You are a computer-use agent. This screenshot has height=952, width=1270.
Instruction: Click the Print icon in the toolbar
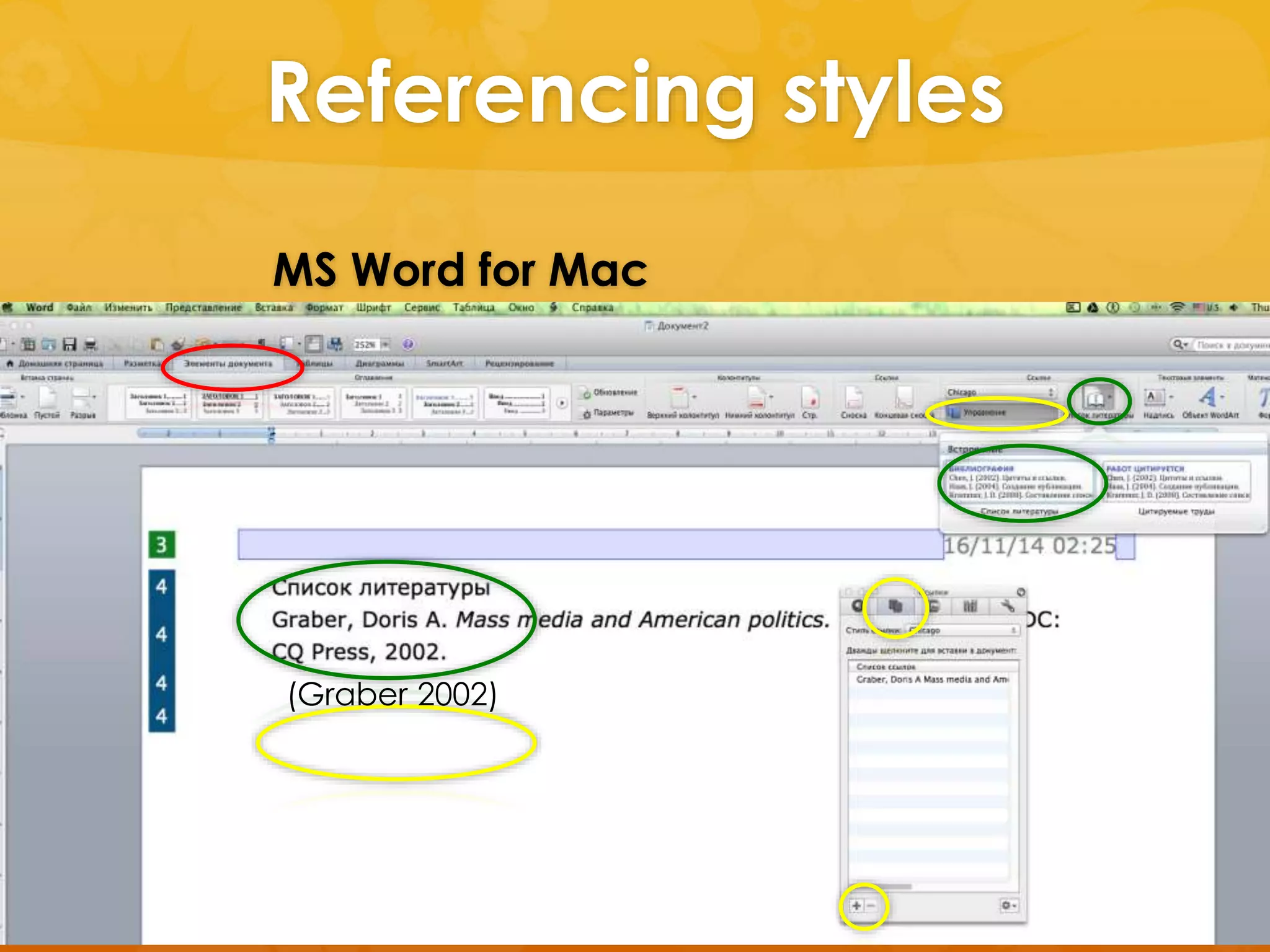(x=91, y=344)
